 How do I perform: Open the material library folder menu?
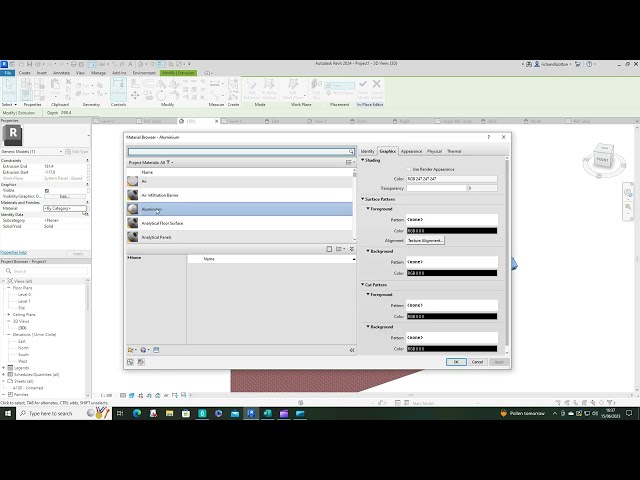[x=132, y=350]
